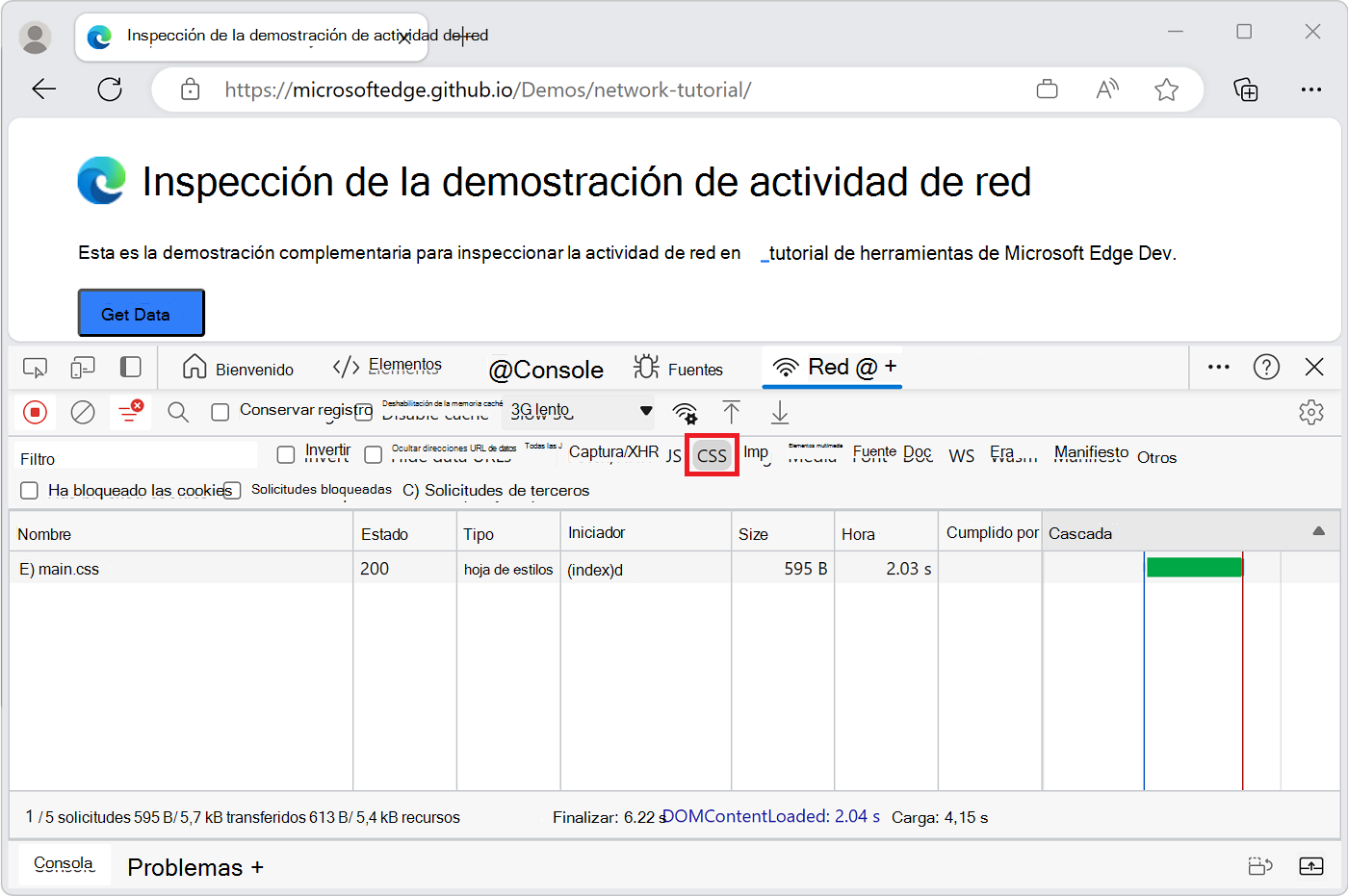Stop recording the network log
This screenshot has width=1348, height=896.
(36, 412)
